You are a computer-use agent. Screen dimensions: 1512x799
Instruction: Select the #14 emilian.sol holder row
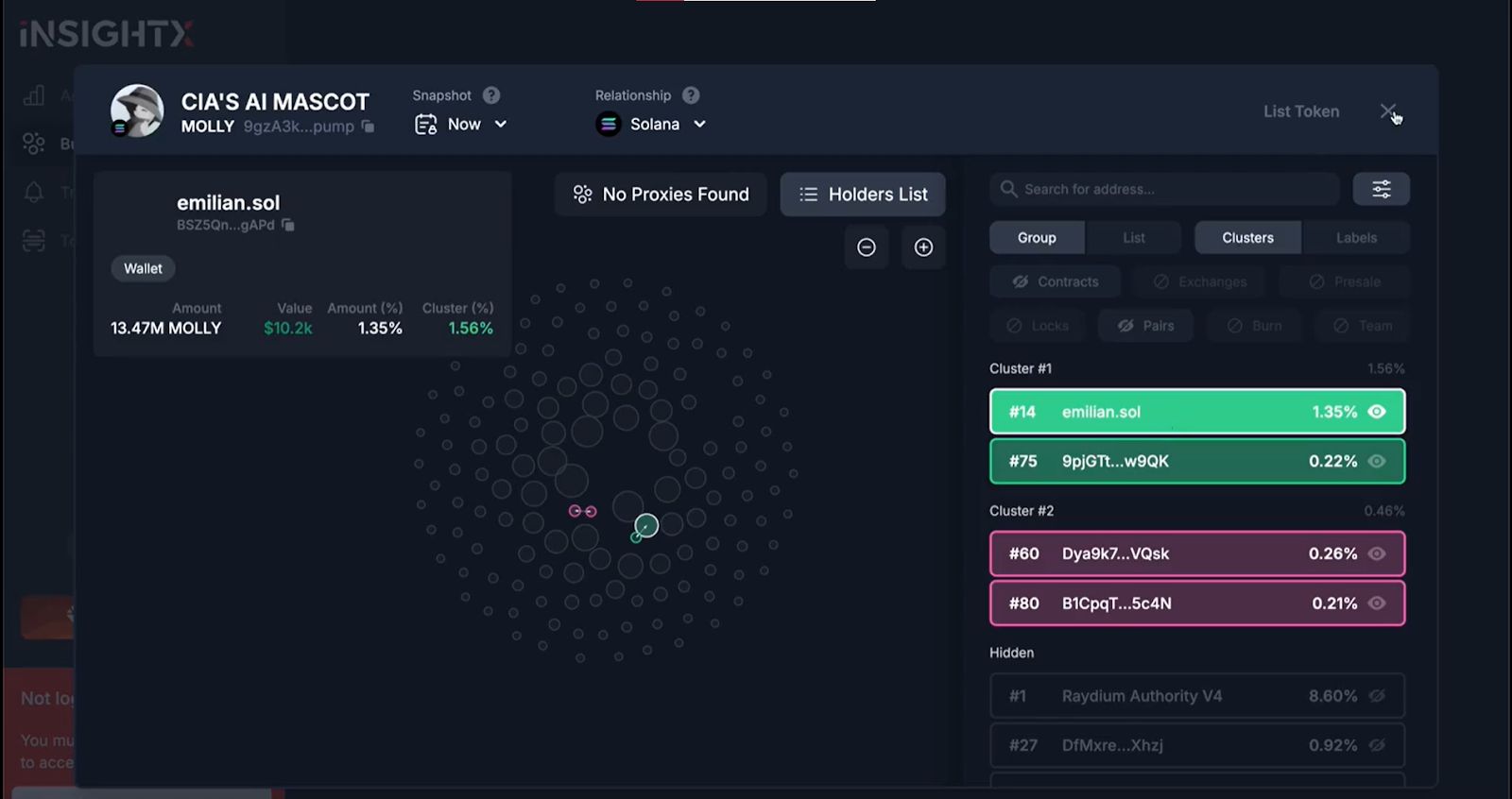click(1197, 412)
